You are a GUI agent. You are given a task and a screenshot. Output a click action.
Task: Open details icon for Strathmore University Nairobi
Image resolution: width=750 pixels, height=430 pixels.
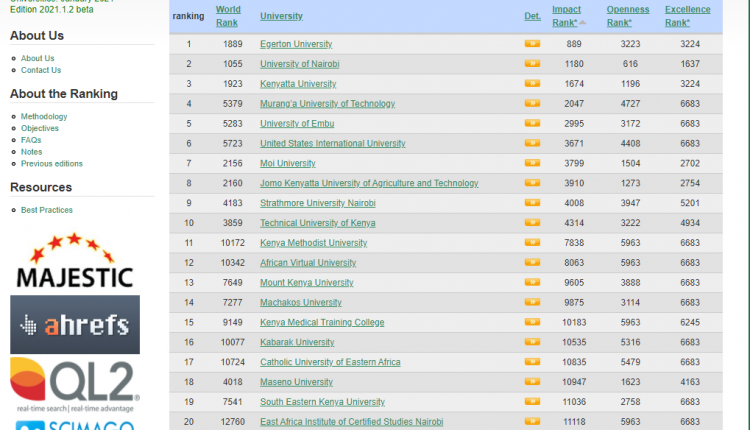532,203
